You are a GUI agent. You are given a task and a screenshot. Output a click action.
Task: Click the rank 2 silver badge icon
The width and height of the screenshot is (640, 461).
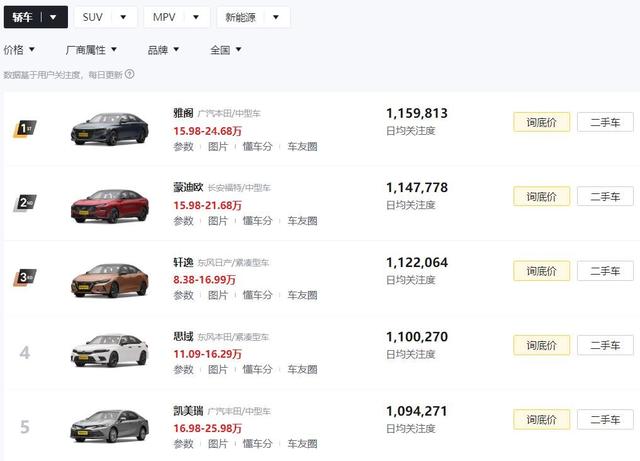[25, 203]
